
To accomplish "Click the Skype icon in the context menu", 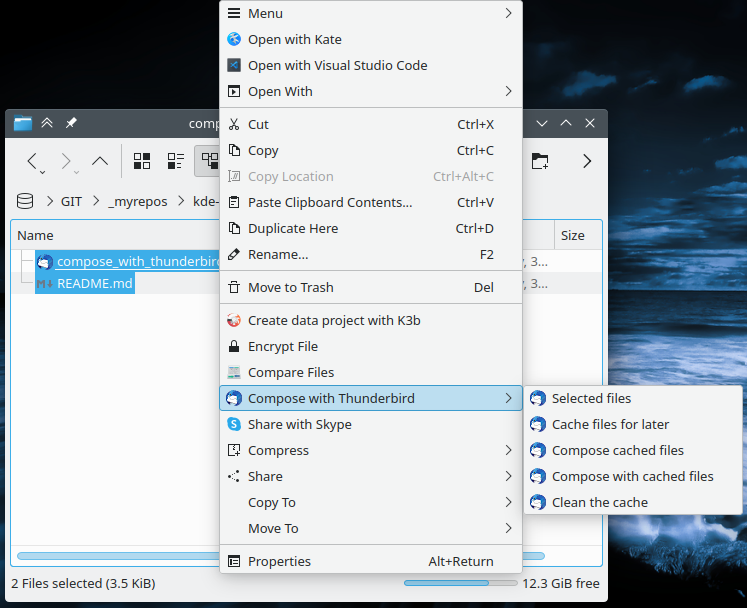I will [x=234, y=424].
